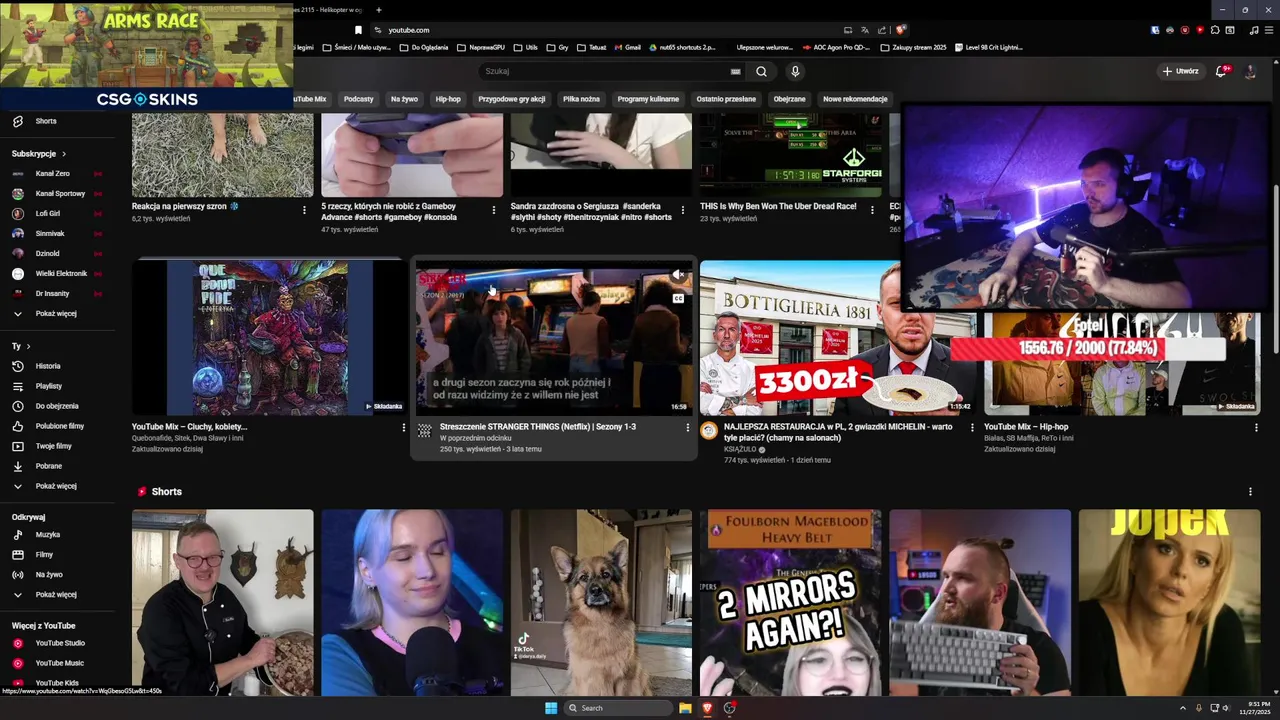
Task: Toggle captions CC on Stranger Things preview
Action: coord(678,298)
